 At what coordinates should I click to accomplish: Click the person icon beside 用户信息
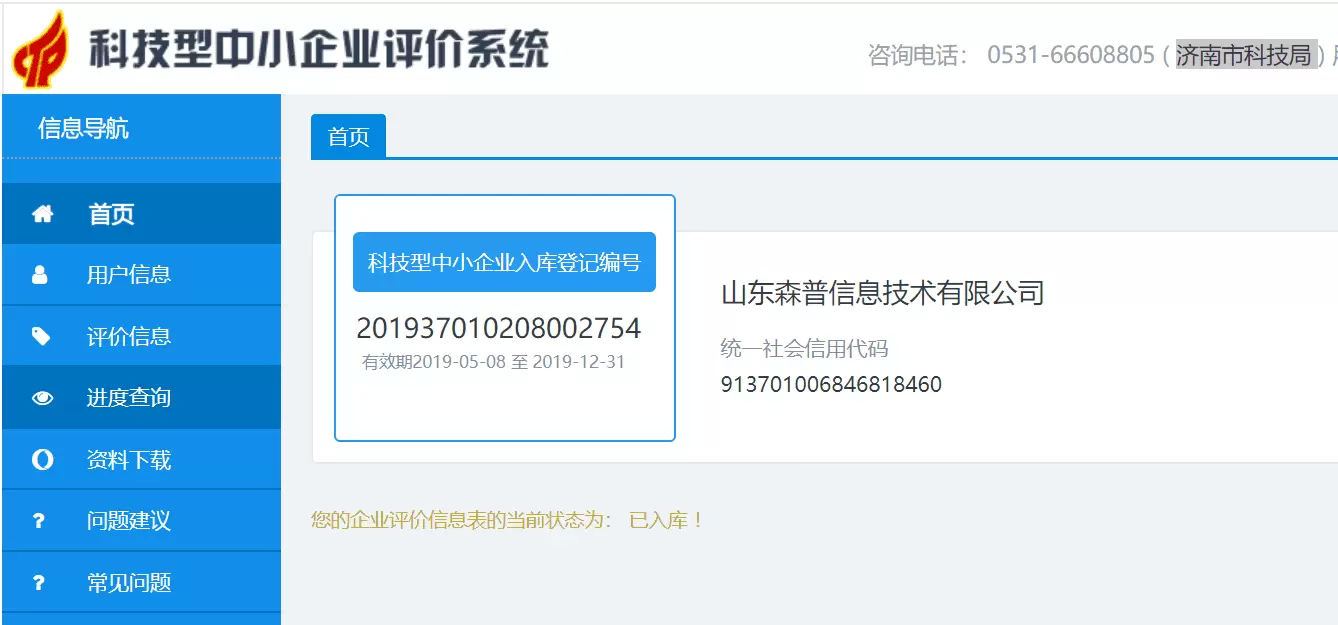[40, 275]
